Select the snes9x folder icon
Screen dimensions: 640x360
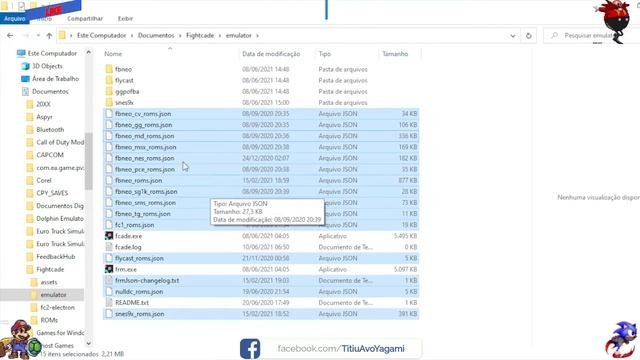click(109, 102)
